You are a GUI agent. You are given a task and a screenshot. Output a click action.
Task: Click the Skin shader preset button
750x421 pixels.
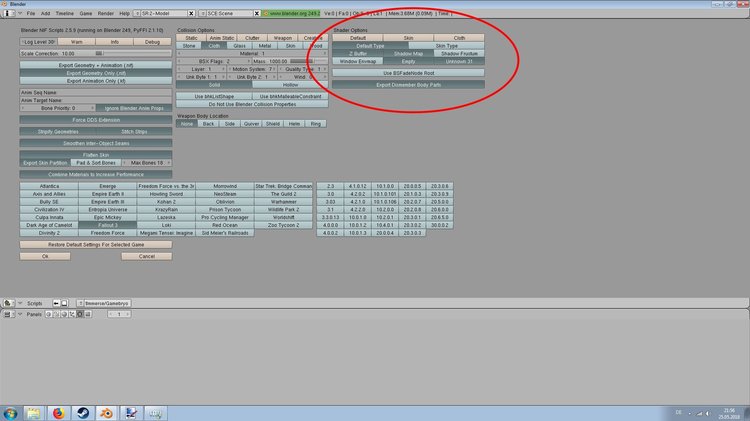coord(408,38)
